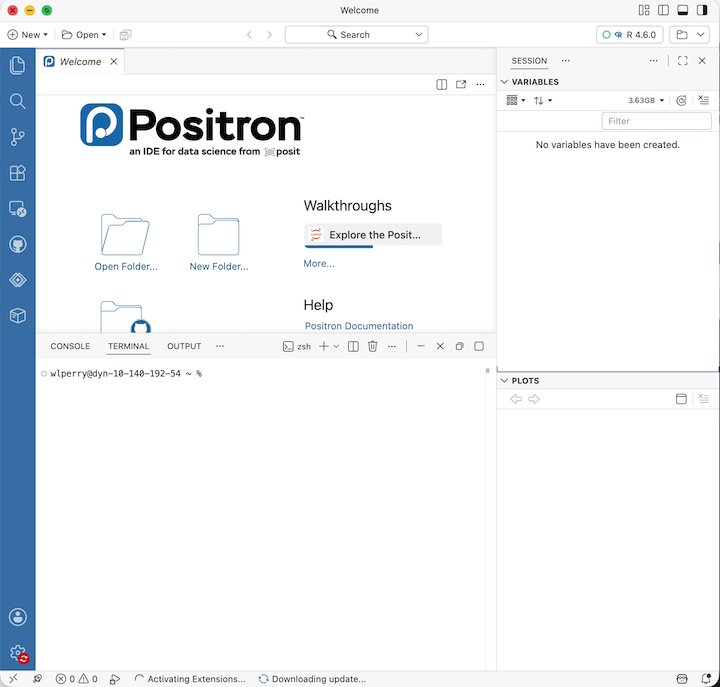Open the Explorer view in activity bar

click(x=17, y=65)
